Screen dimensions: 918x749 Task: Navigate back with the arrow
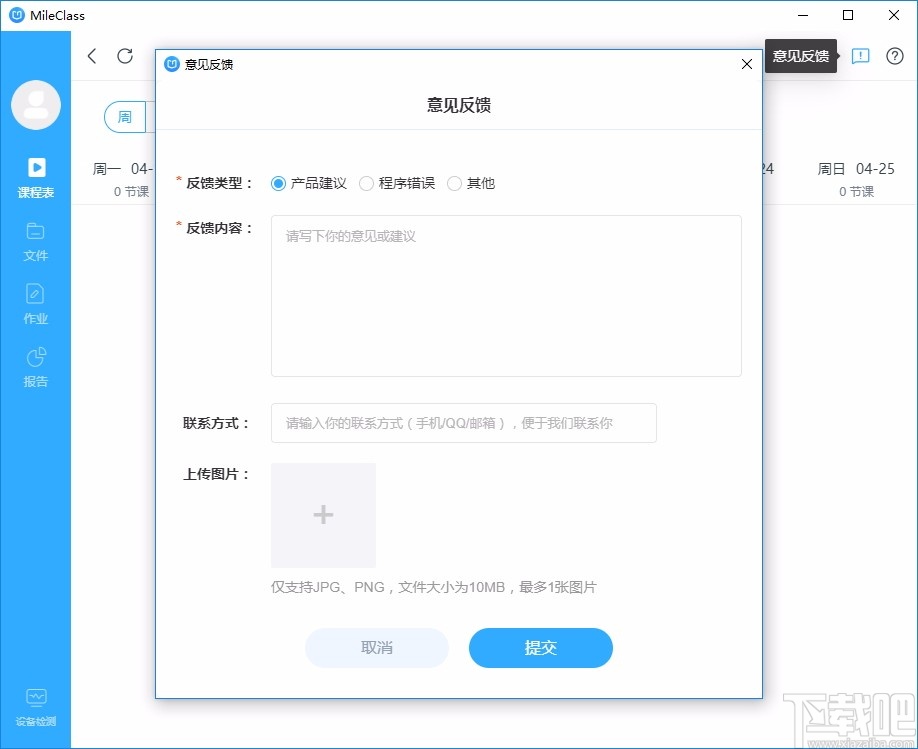point(91,57)
